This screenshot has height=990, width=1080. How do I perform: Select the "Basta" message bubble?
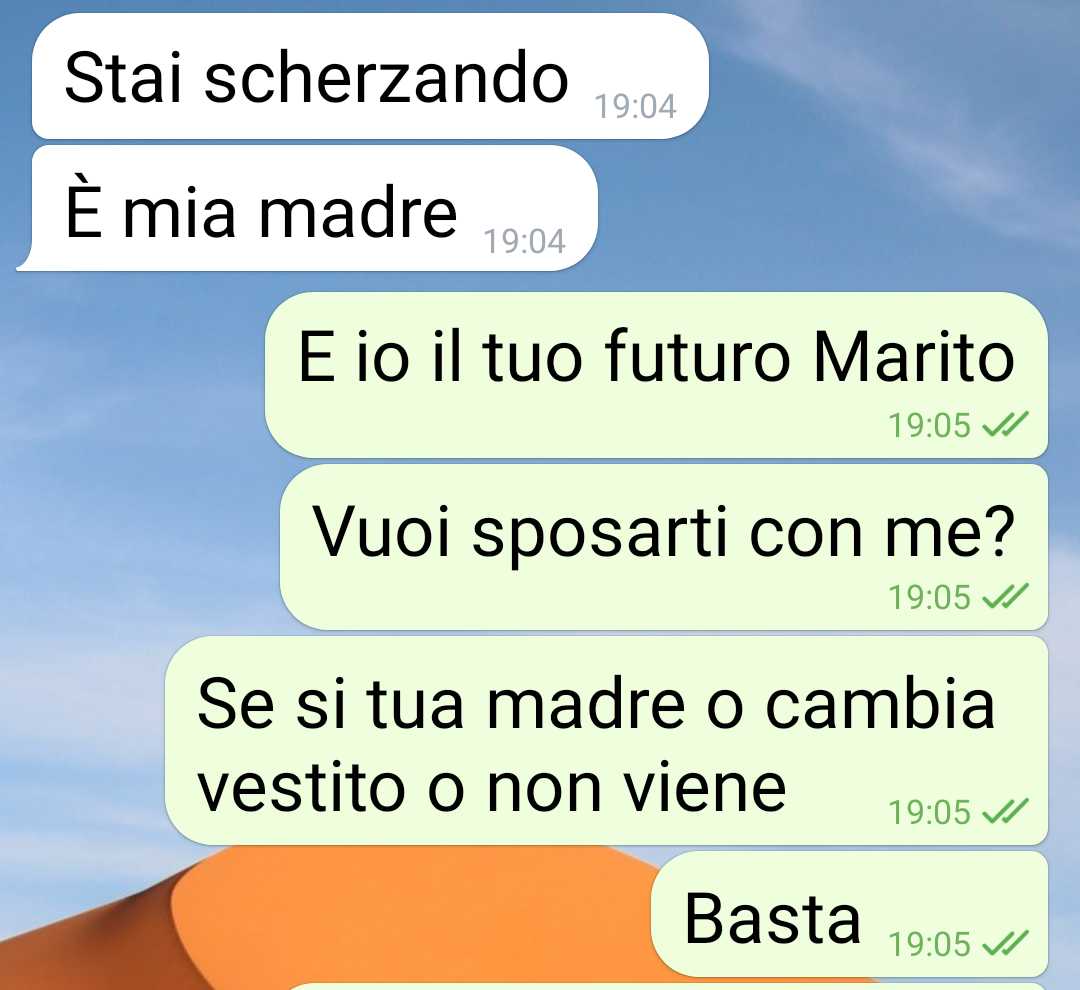849,914
